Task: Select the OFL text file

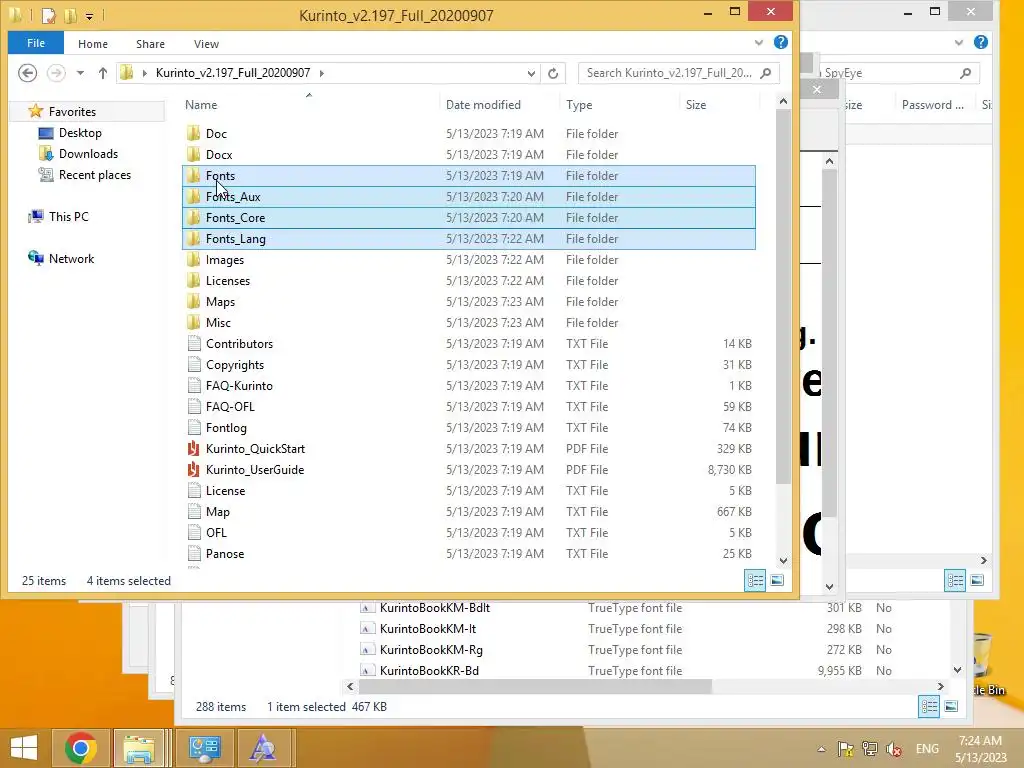Action: click(x=468, y=532)
